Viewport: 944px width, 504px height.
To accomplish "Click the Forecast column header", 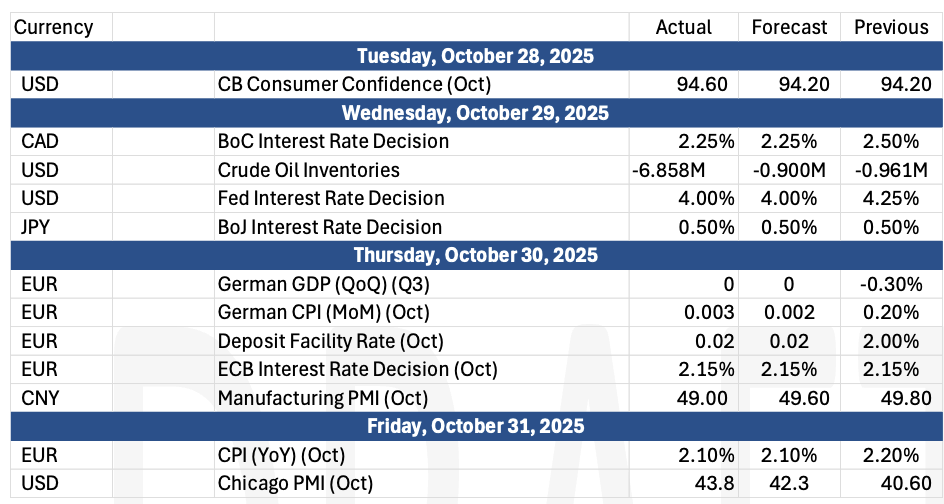I will coord(789,27).
